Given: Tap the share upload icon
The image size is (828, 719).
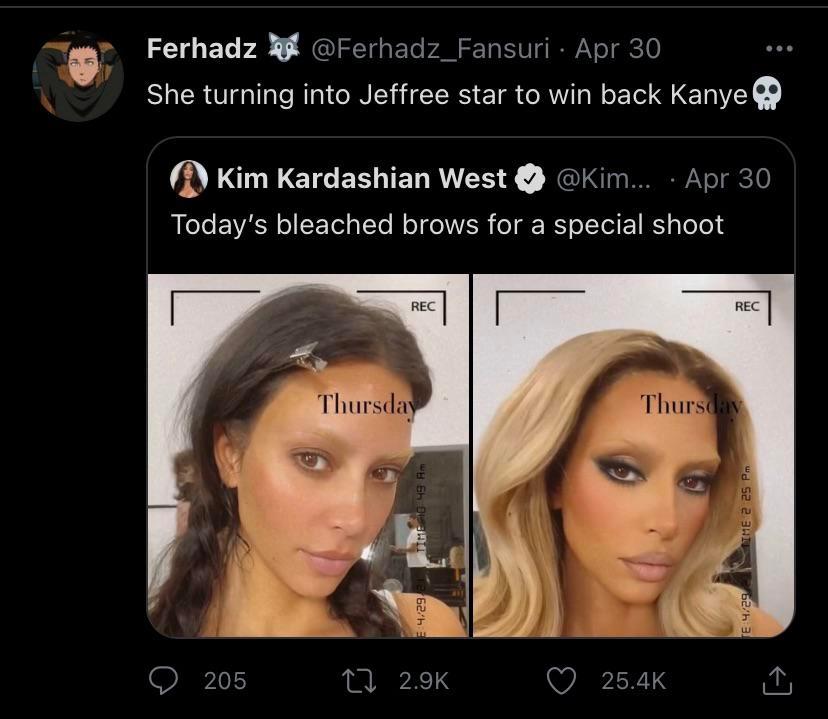Looking at the screenshot, I should click(776, 680).
